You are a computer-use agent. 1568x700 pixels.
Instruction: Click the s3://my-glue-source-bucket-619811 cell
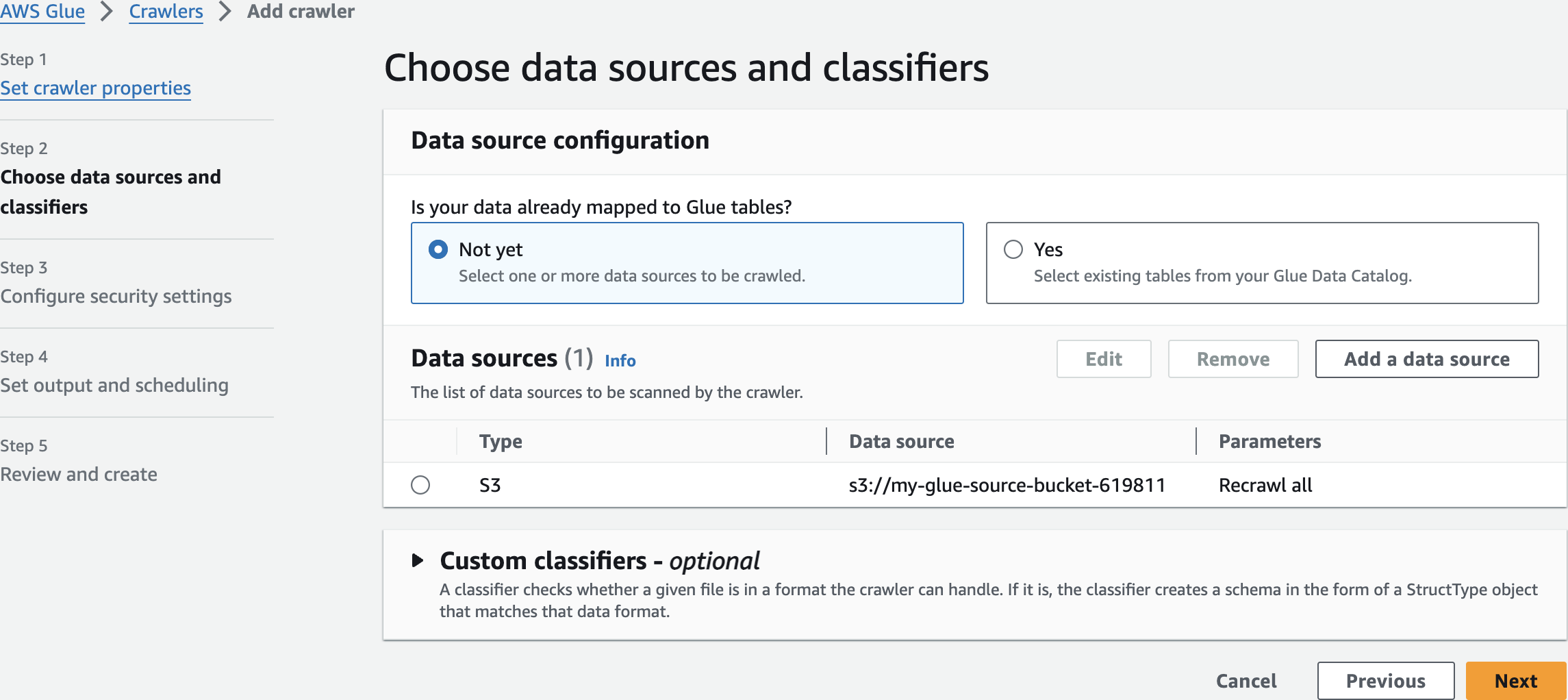[1007, 486]
